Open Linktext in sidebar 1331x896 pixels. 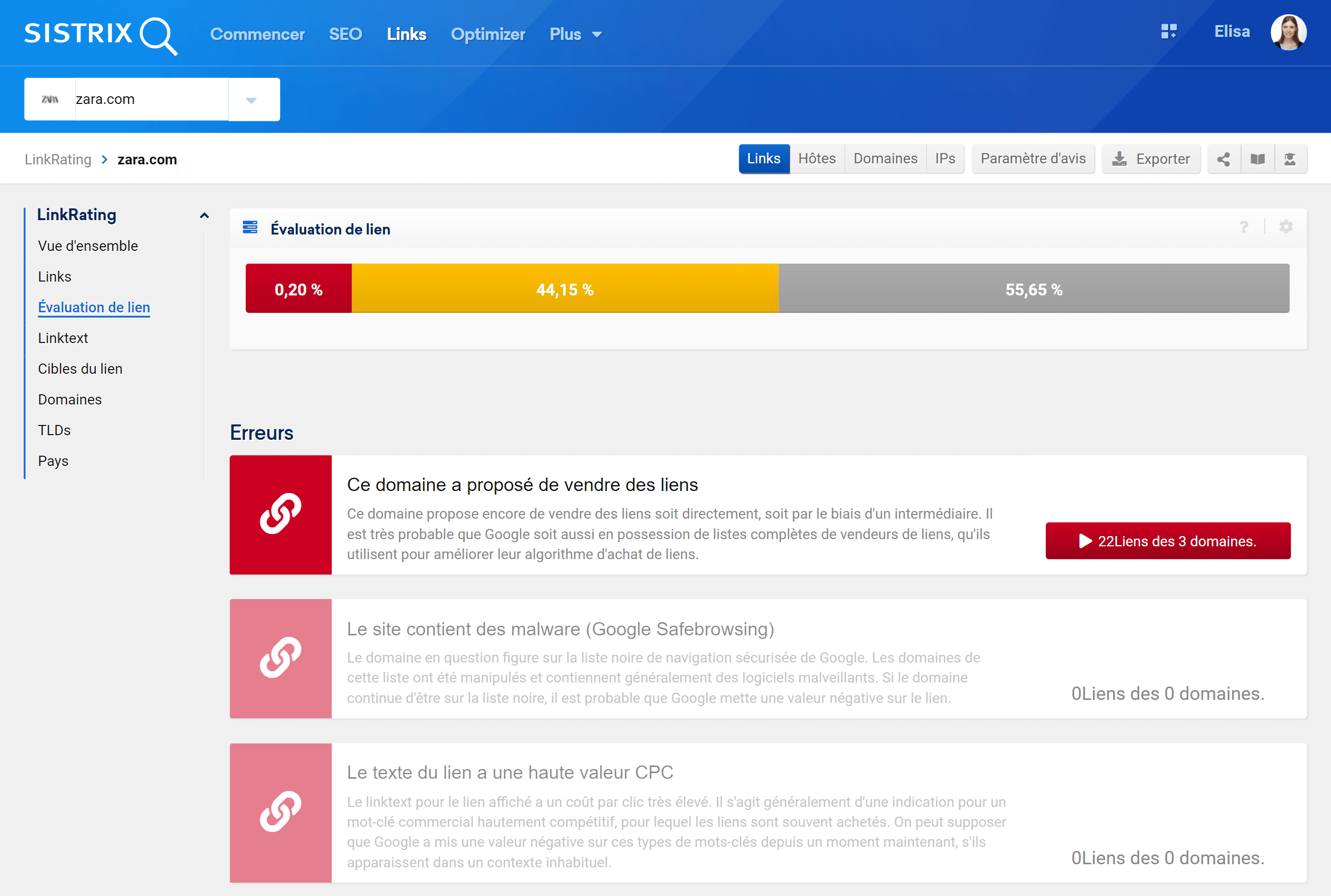63,338
